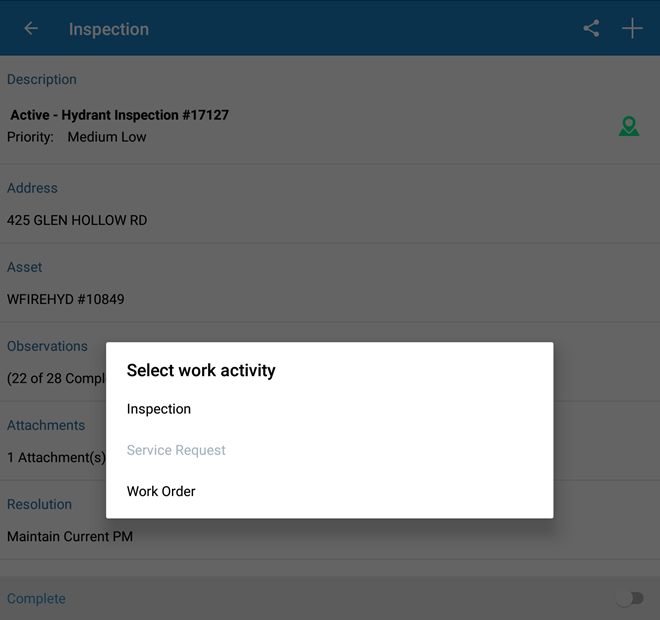
Task: Tap the back arrow in header
Action: point(31,29)
